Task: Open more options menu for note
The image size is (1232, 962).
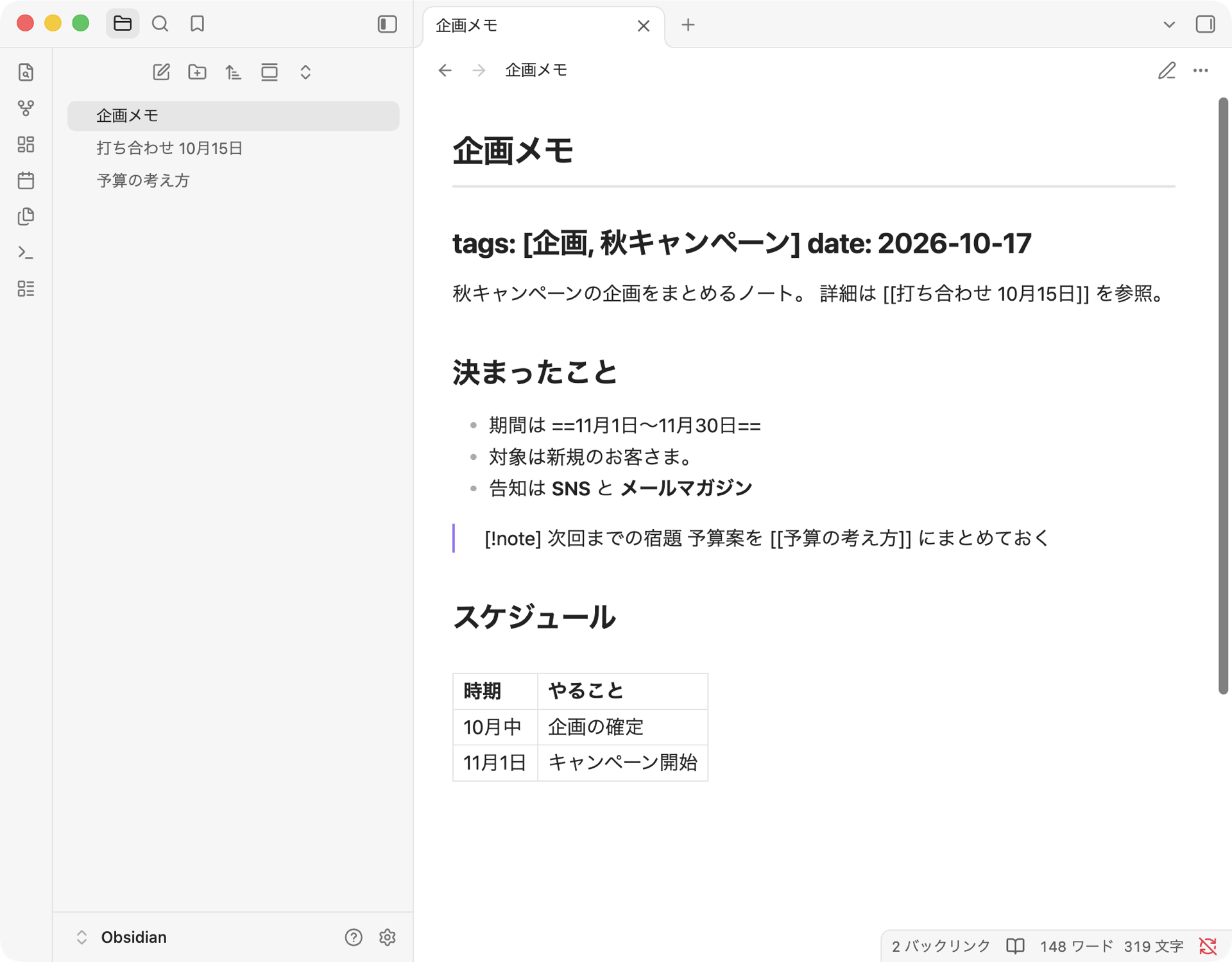Action: click(1201, 71)
